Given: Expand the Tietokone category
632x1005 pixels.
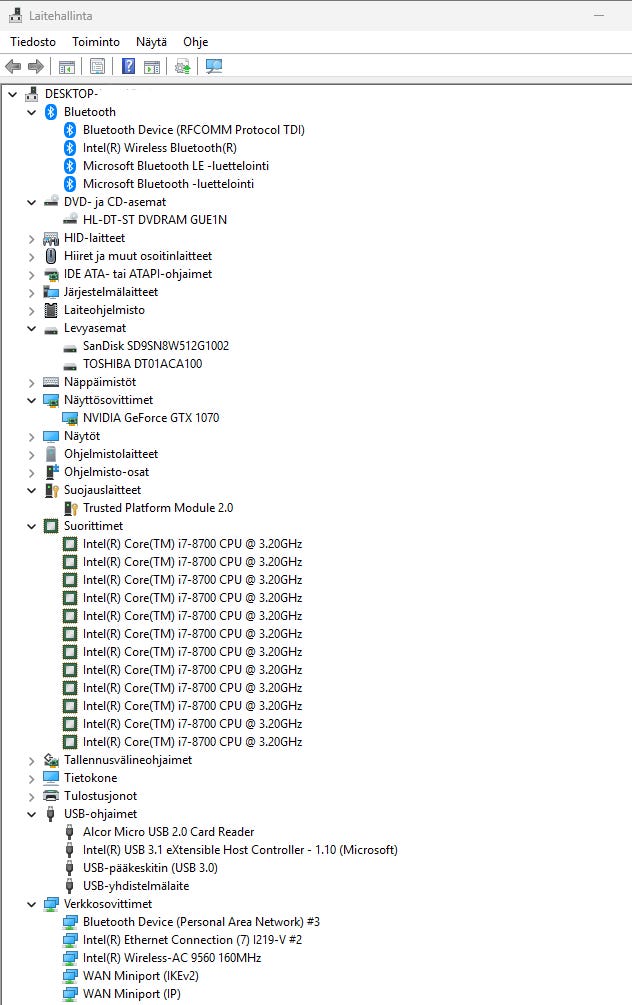Looking at the screenshot, I should 31,777.
